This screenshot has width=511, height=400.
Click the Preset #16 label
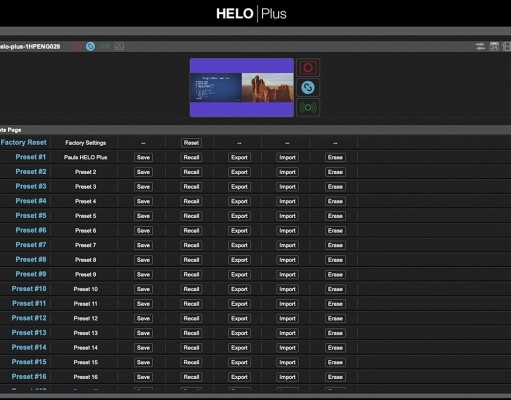coord(29,377)
